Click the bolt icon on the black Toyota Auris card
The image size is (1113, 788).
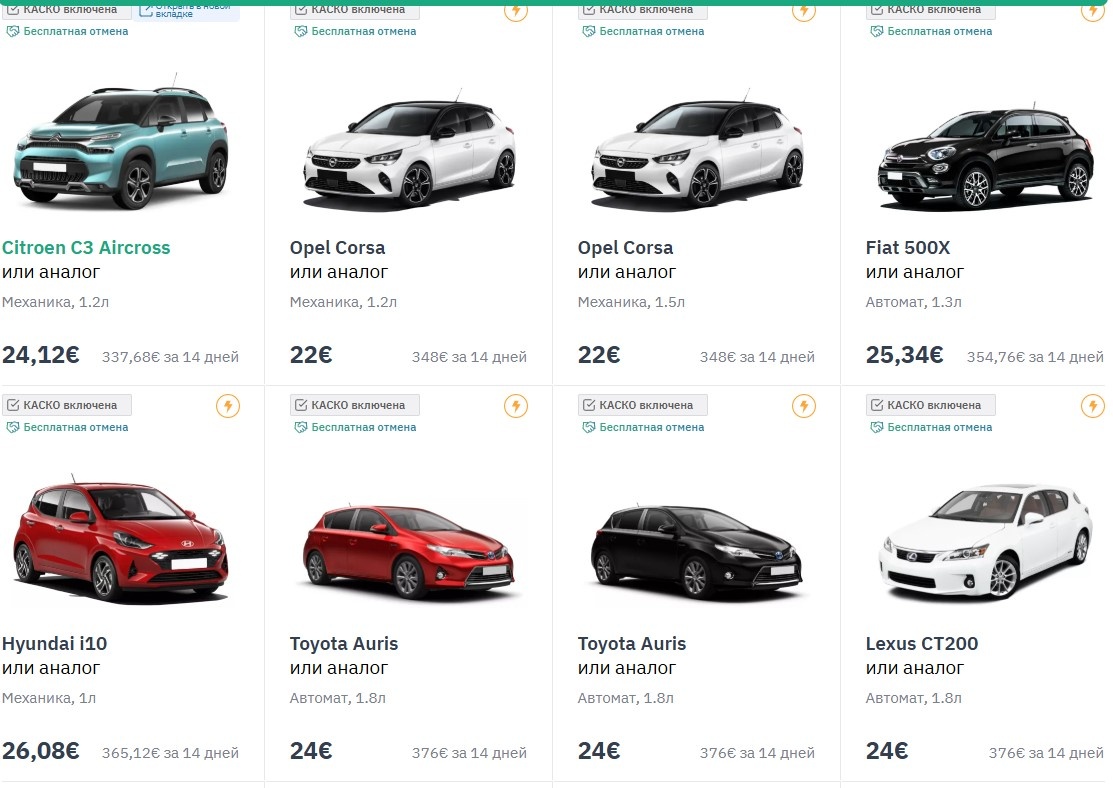[804, 406]
